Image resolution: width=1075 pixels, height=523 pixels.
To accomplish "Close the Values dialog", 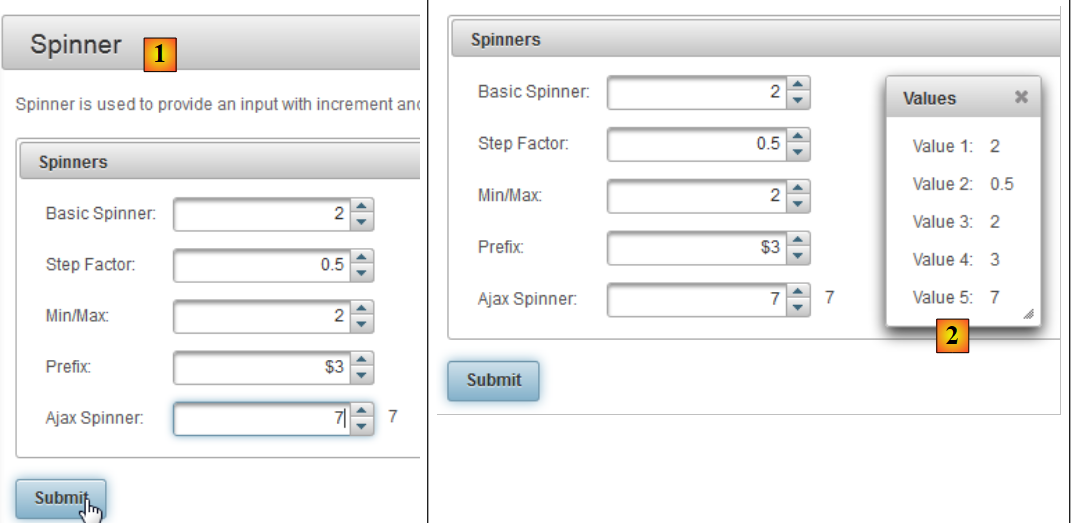I will coord(1021,97).
